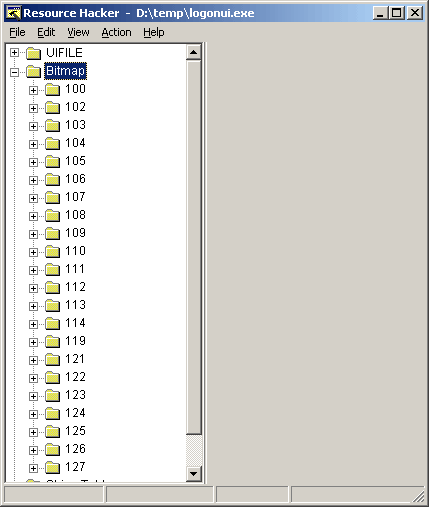
Task: Select resource label 103
Action: (x=75, y=125)
